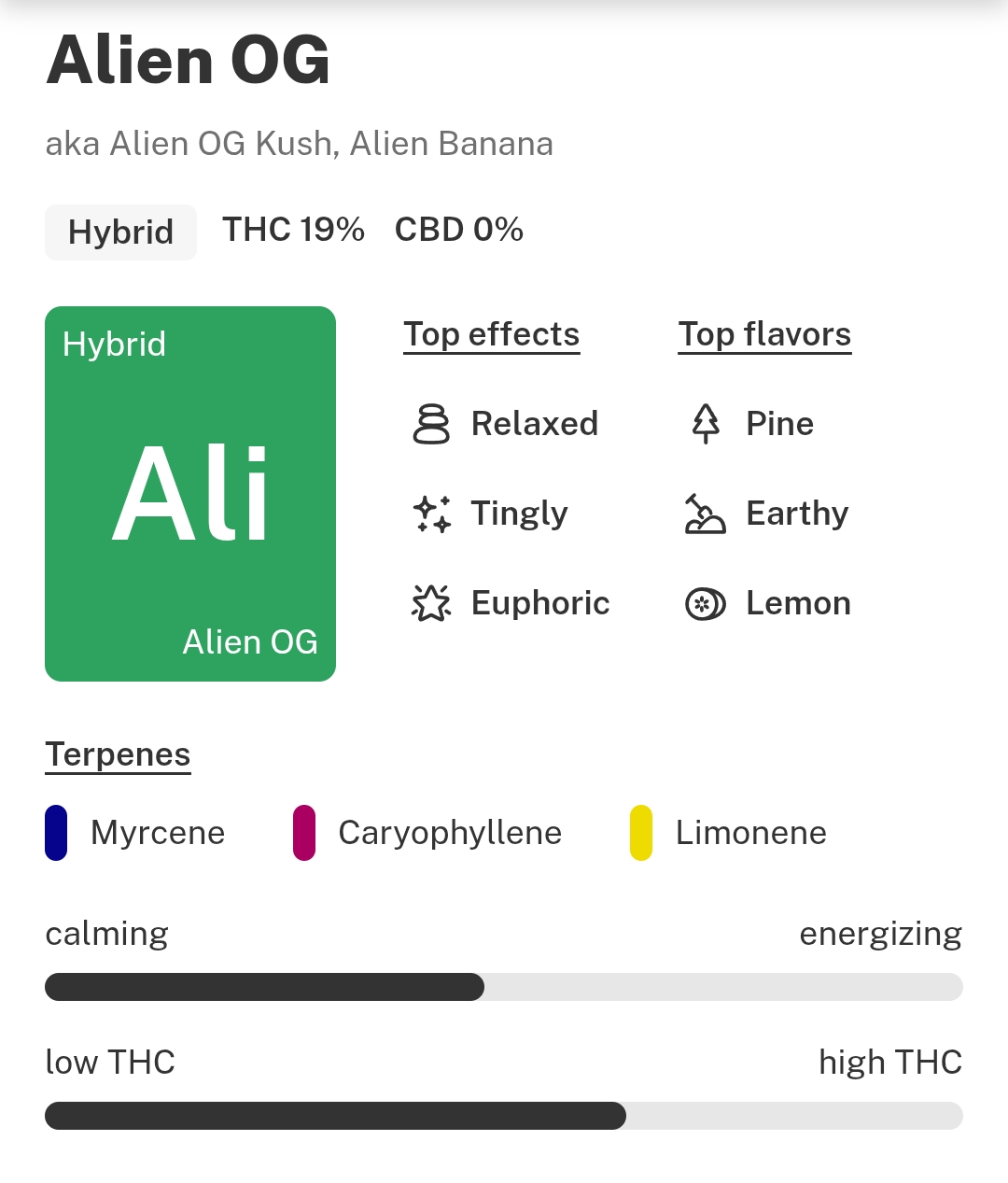Open the Top effects link

492,334
